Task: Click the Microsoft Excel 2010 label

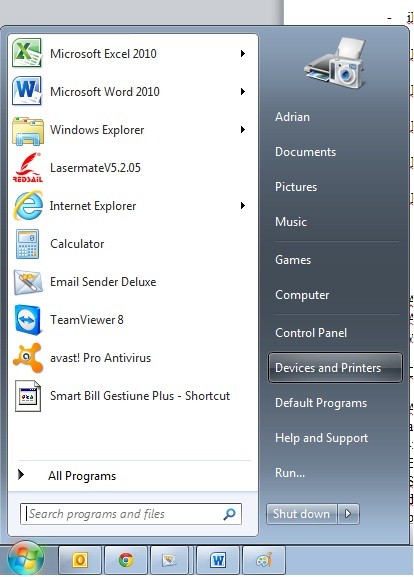Action: (103, 54)
